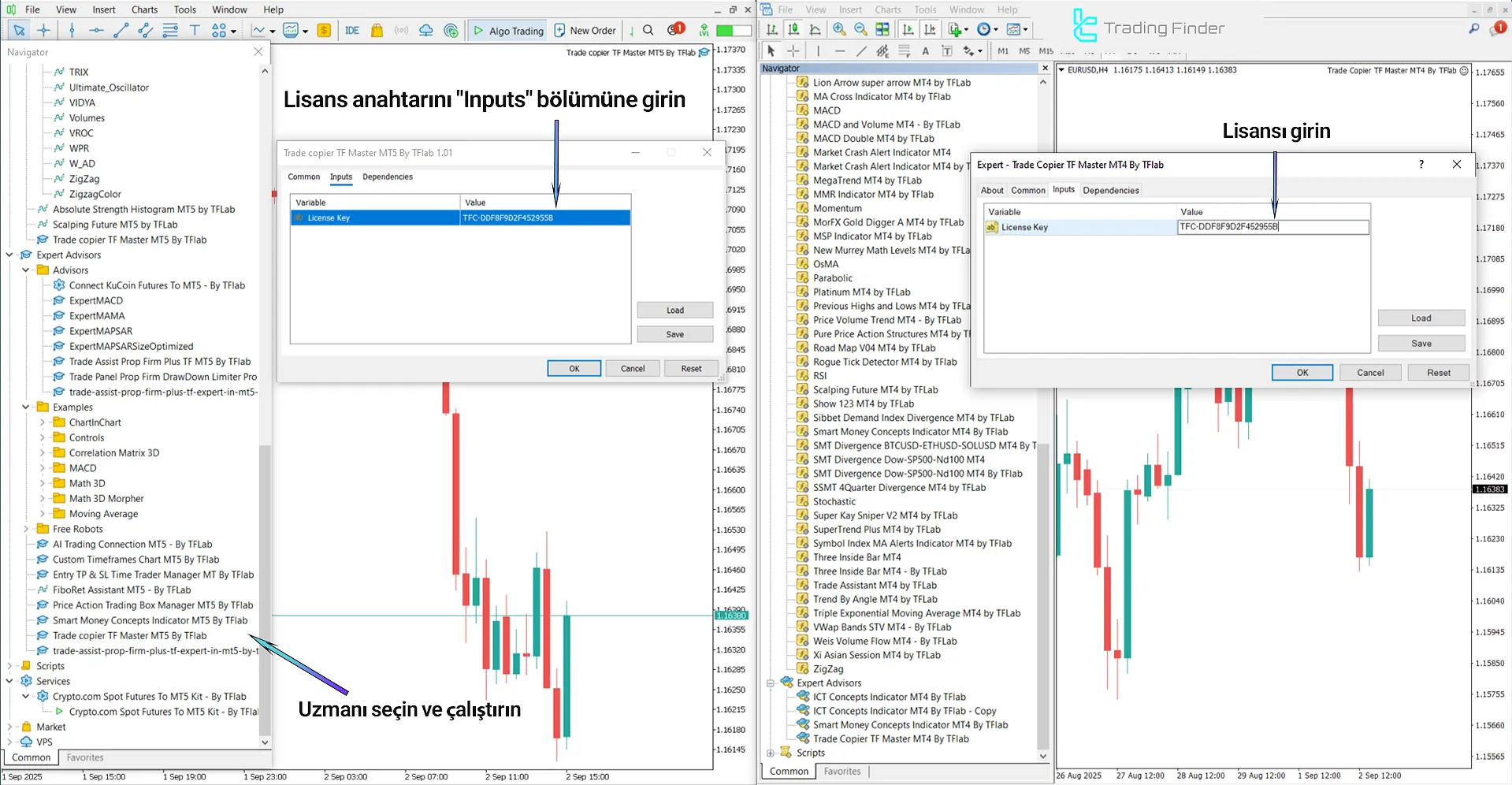Toggle chart shift on the MT4 chart
Viewport: 1512px width, 785px height.
pyautogui.click(x=931, y=29)
